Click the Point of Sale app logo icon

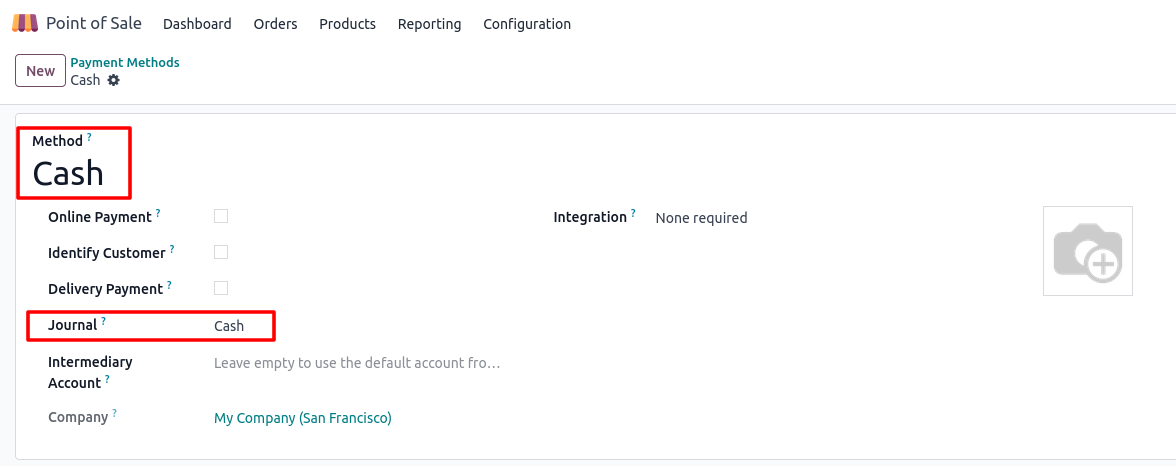point(25,23)
